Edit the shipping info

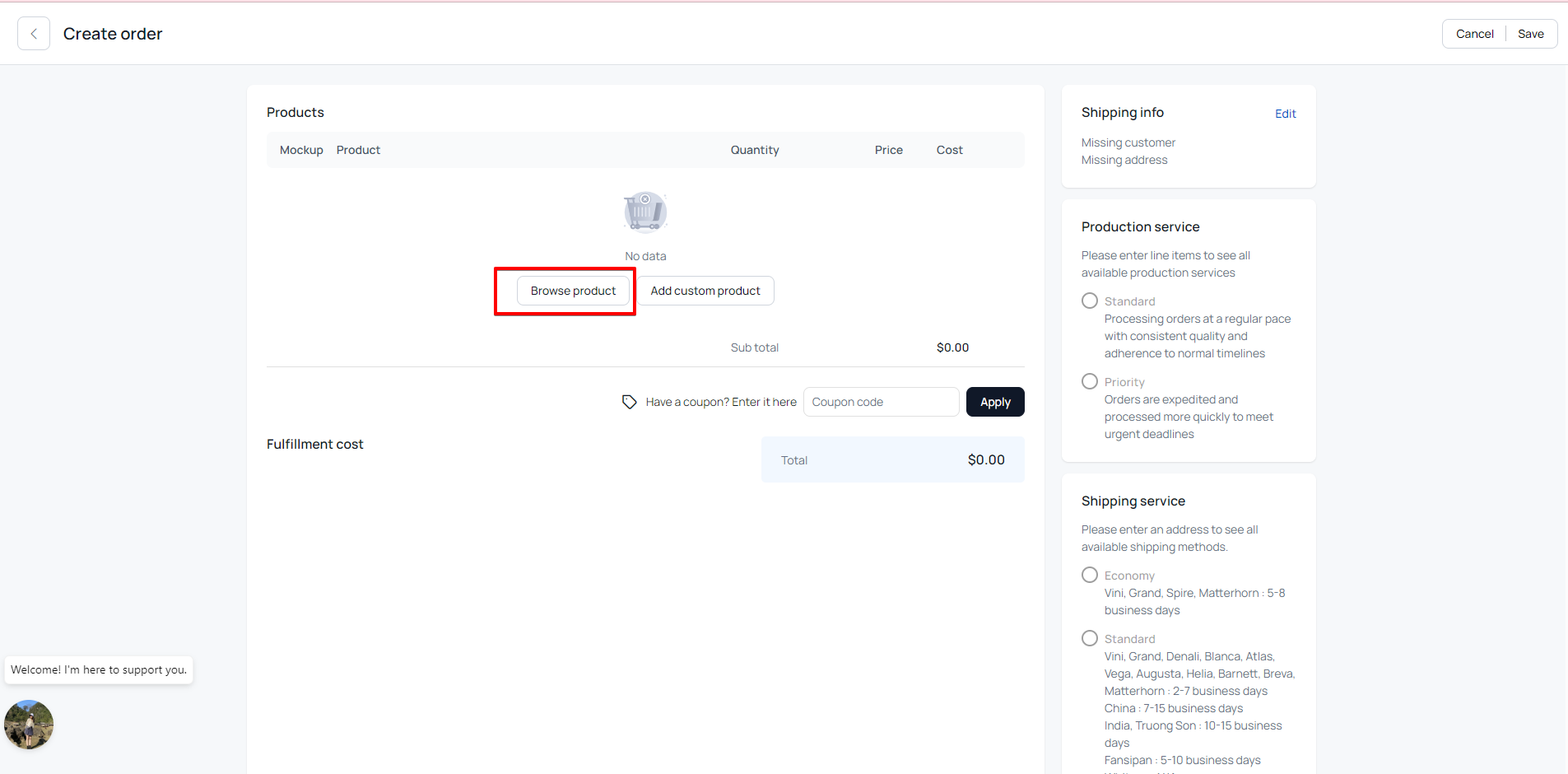point(1285,114)
